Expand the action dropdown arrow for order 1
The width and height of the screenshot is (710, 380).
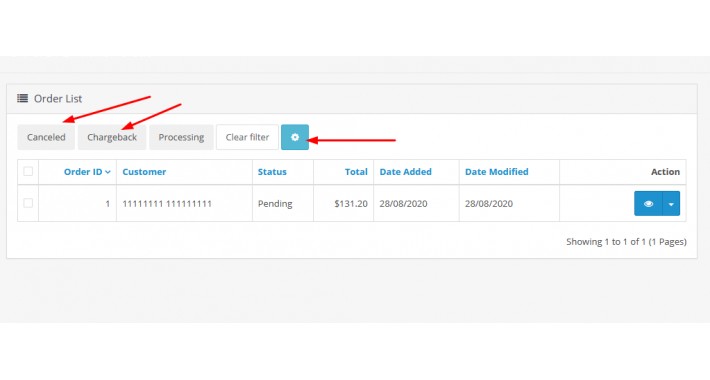pos(671,204)
